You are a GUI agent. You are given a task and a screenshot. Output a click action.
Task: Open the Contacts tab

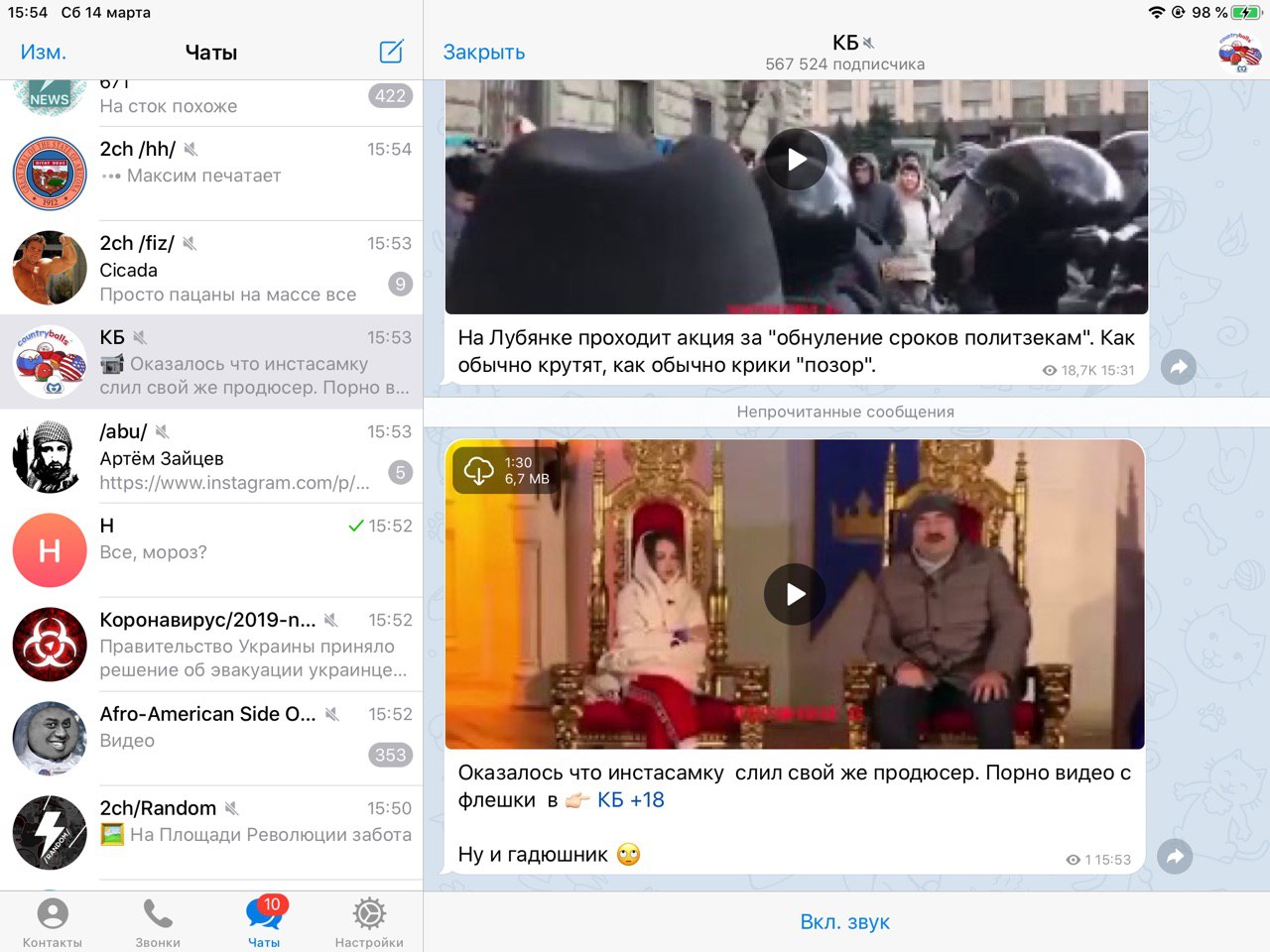coord(52,922)
